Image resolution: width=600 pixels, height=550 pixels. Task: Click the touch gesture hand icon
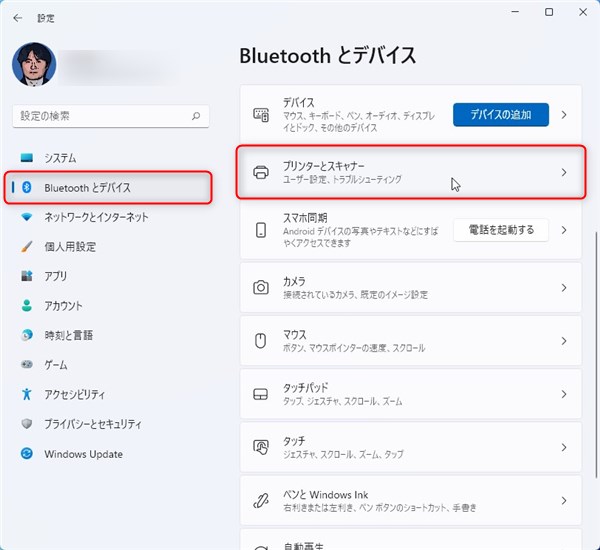(261, 447)
